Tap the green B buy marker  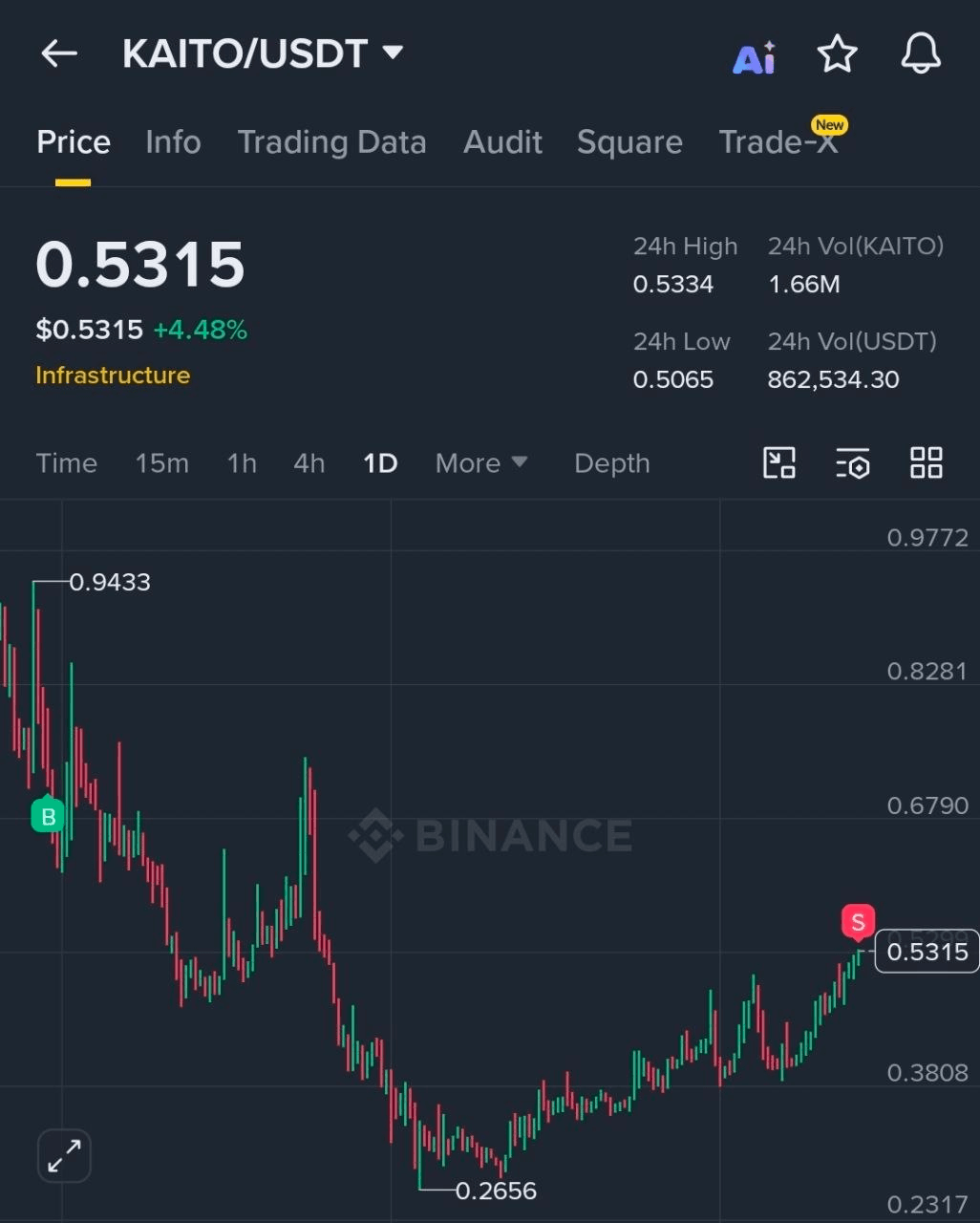pyautogui.click(x=47, y=815)
